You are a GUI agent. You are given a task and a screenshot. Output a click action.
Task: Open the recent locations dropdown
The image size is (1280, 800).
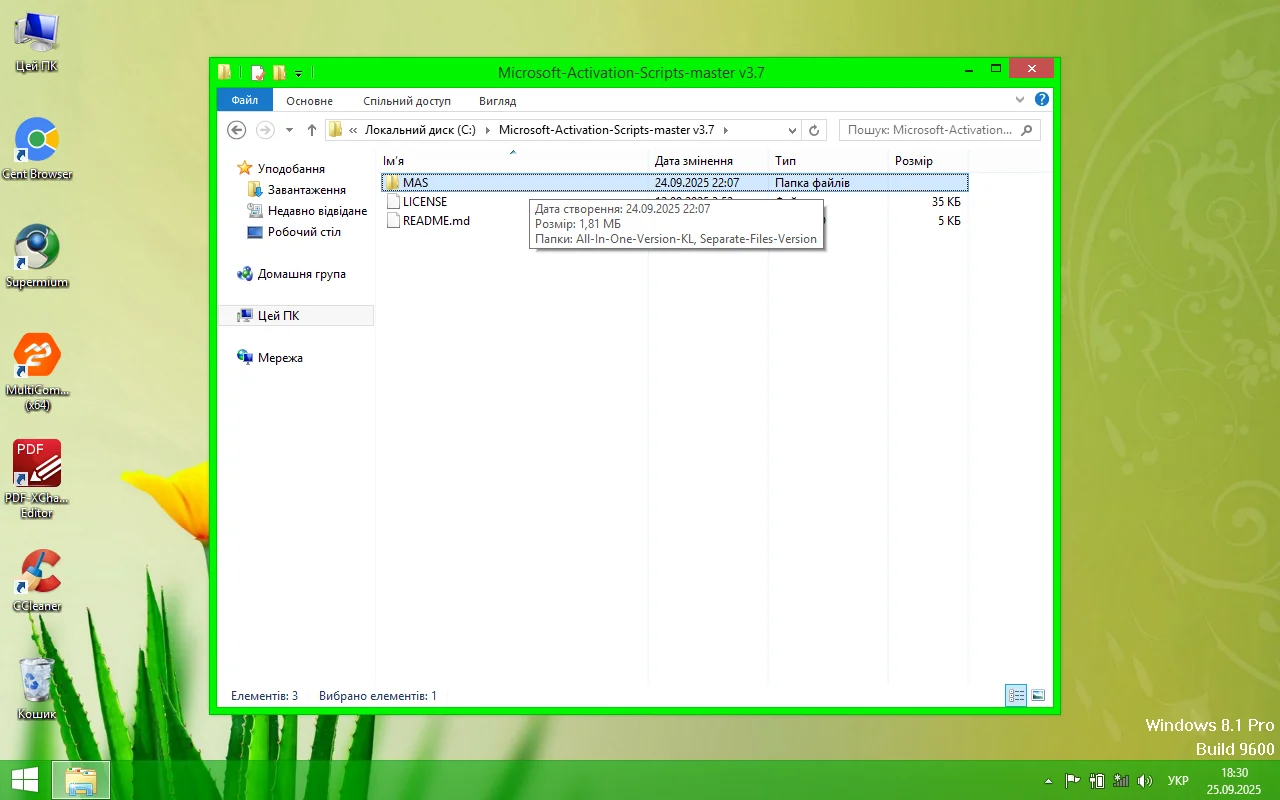click(x=289, y=130)
